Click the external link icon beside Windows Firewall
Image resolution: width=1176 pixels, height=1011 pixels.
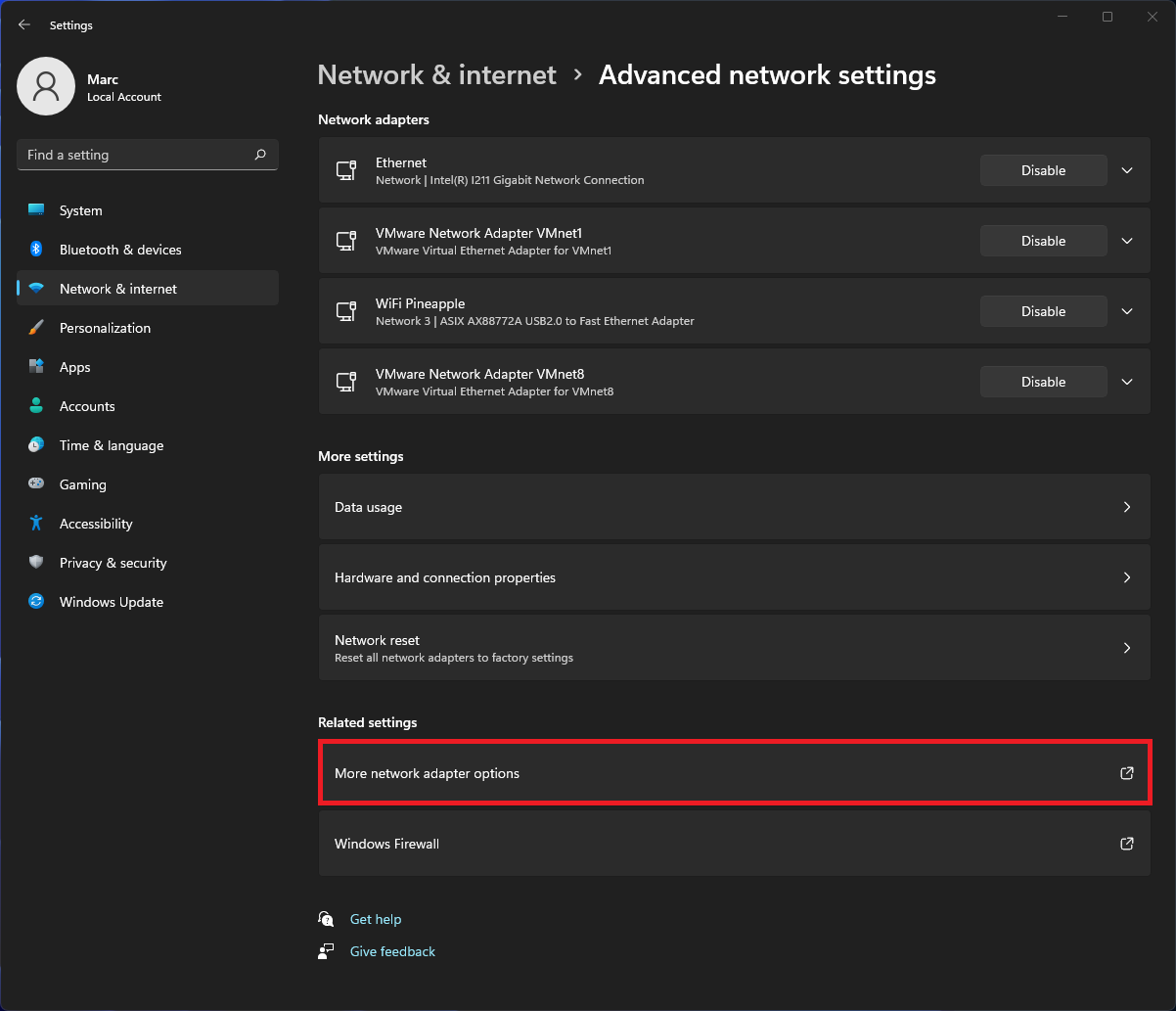[x=1126, y=843]
